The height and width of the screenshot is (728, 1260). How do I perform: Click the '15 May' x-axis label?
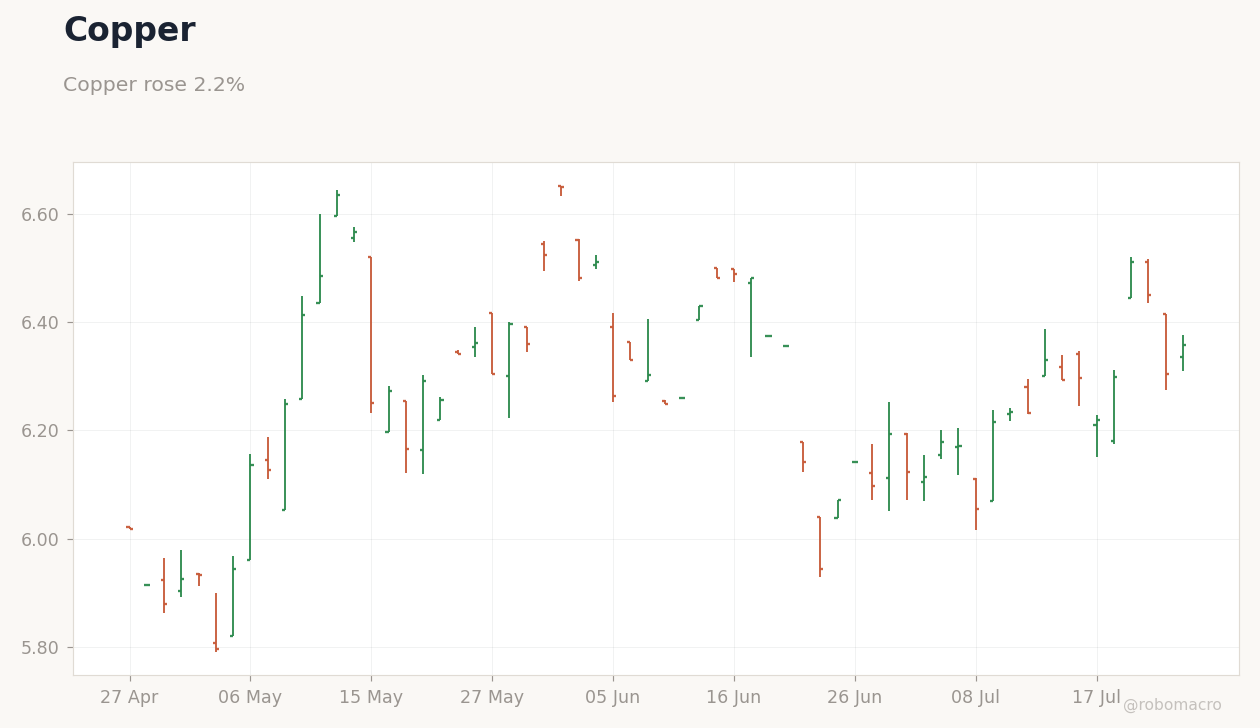(371, 697)
